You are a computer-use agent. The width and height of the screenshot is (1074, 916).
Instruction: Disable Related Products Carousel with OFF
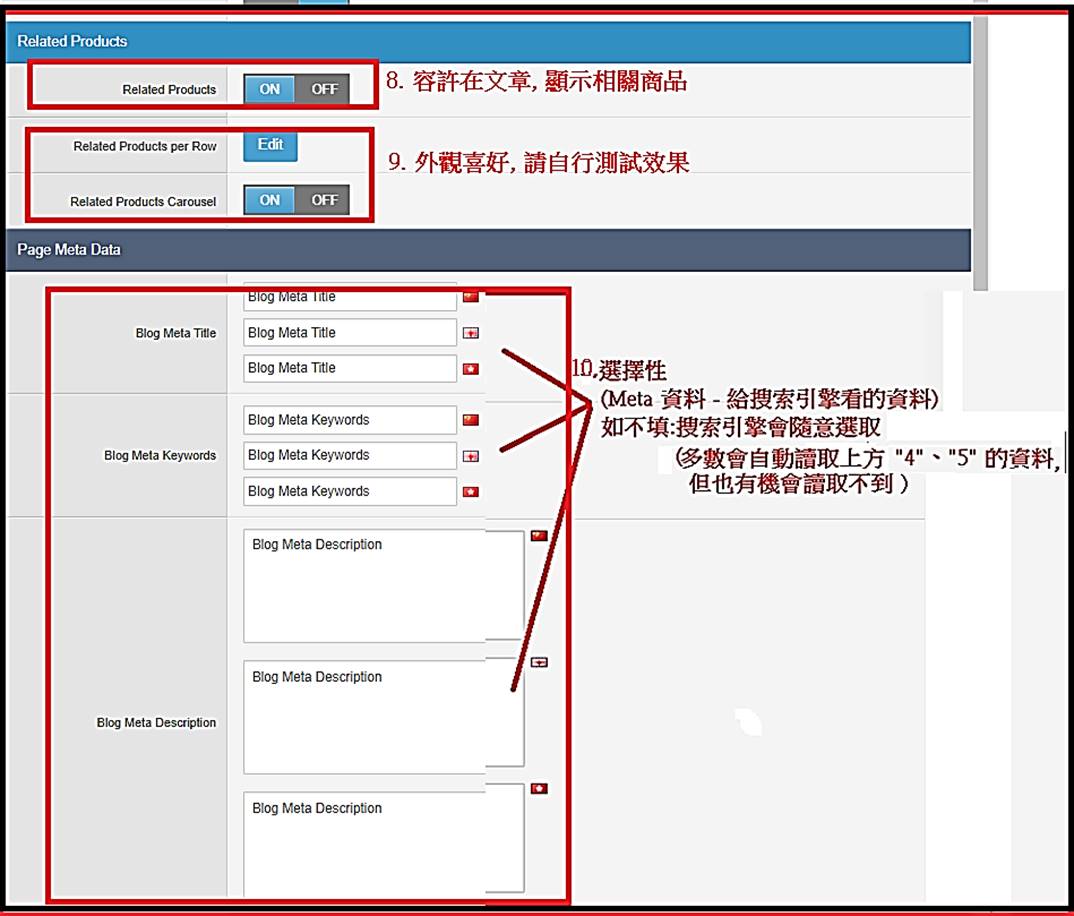(x=324, y=200)
